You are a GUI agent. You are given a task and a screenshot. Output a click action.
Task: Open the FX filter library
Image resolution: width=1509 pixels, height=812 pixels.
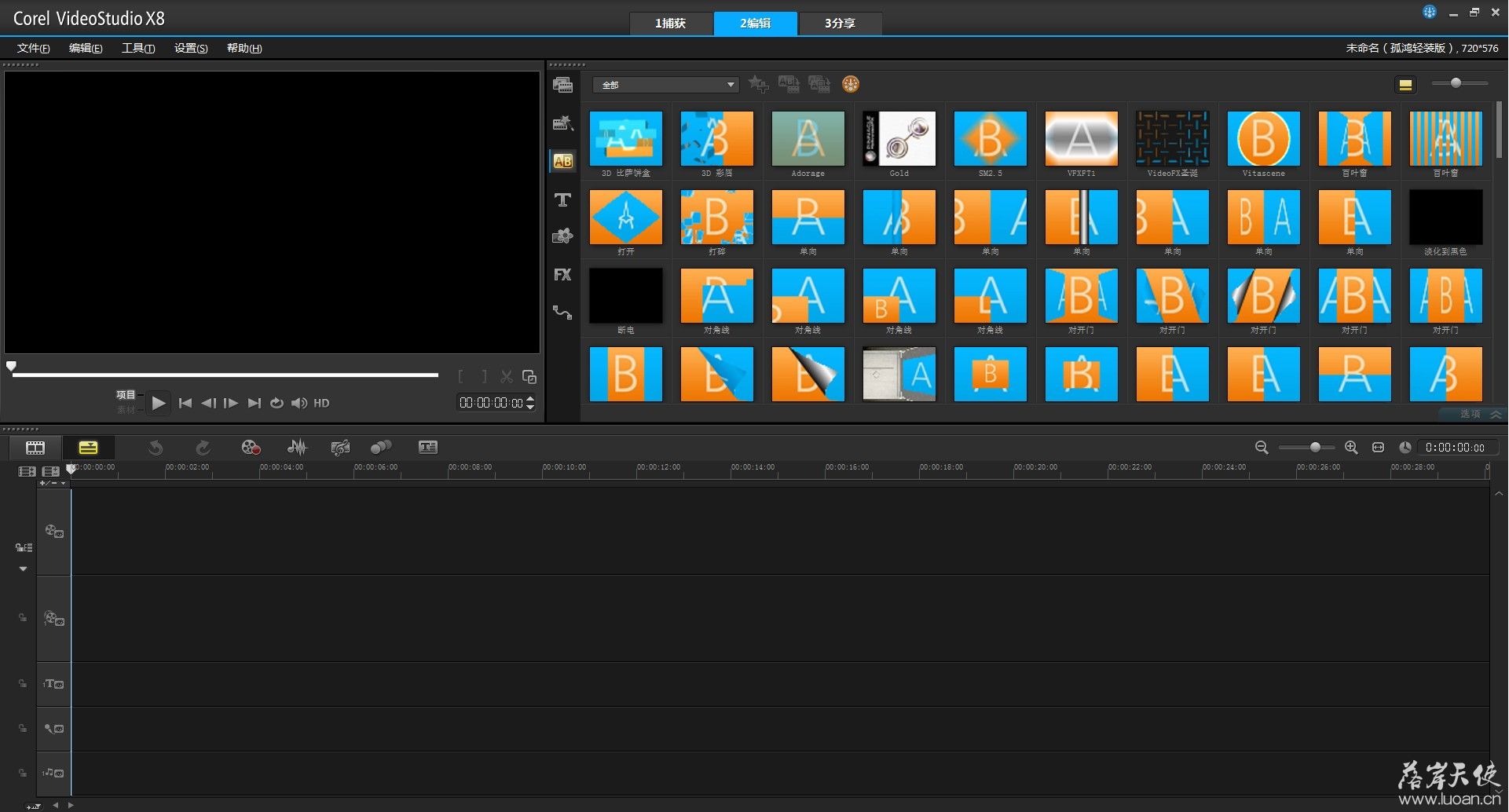coord(562,274)
